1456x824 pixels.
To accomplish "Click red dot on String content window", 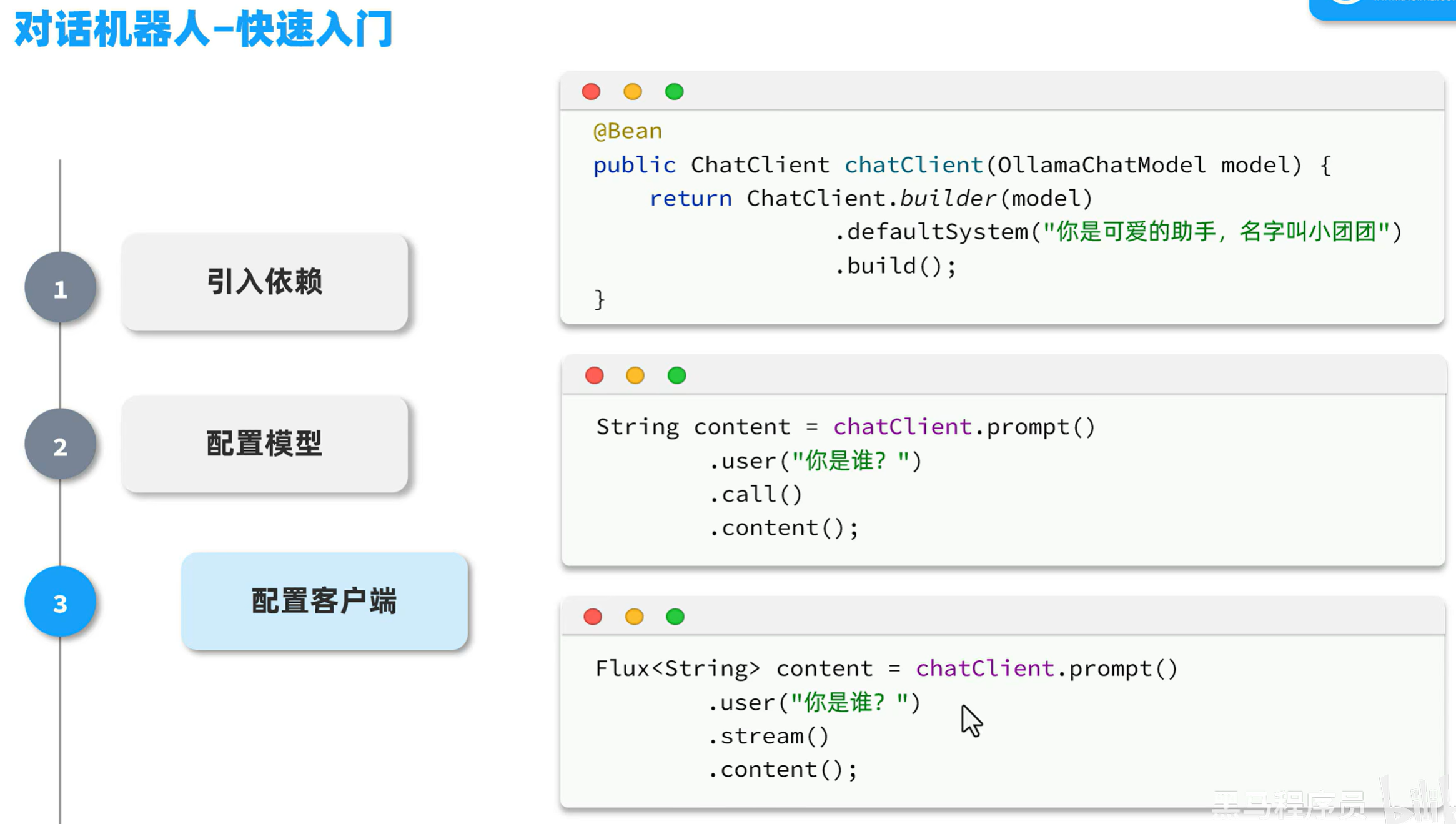I will (x=594, y=375).
